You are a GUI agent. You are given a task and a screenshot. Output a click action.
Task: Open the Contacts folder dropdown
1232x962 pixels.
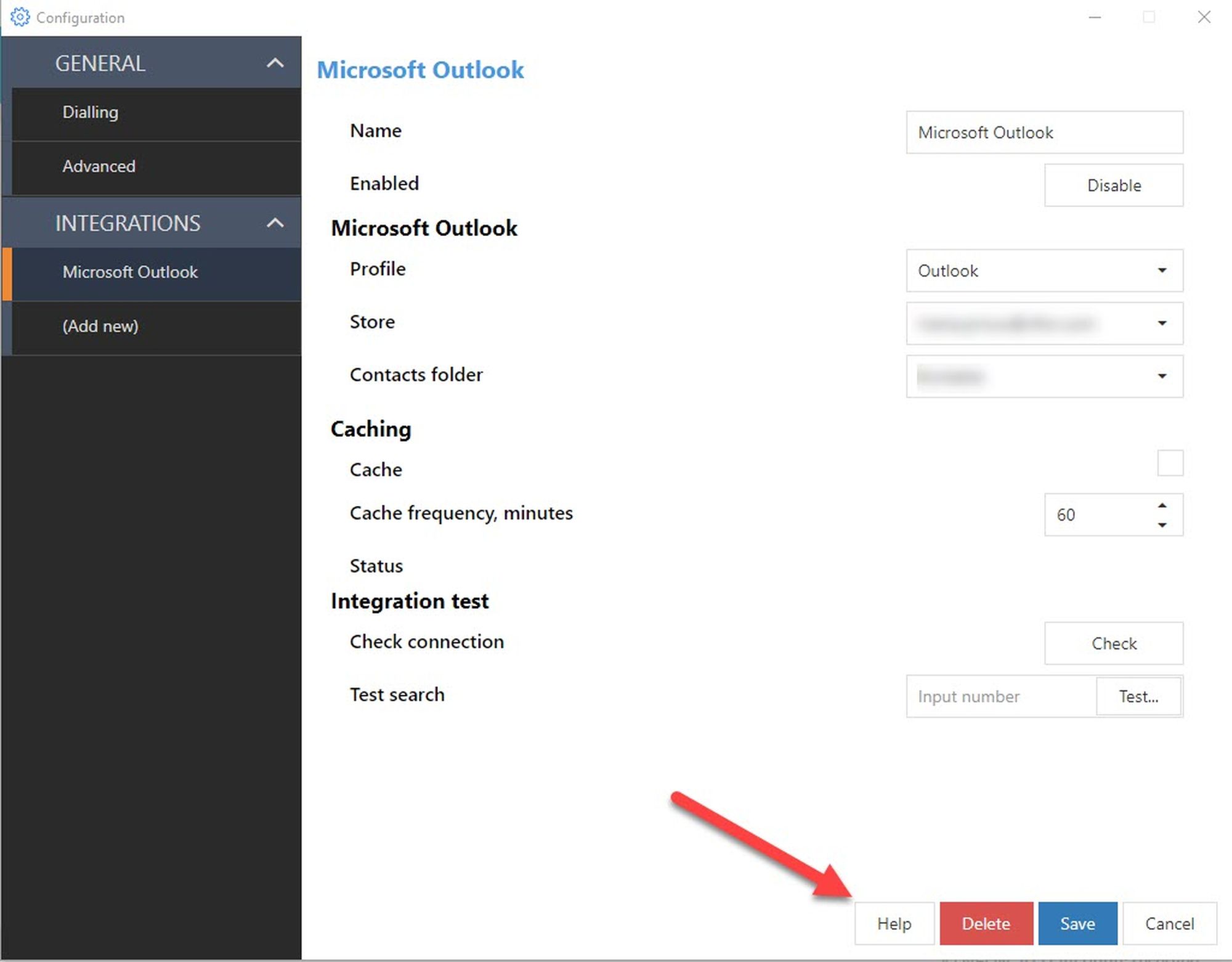1044,376
